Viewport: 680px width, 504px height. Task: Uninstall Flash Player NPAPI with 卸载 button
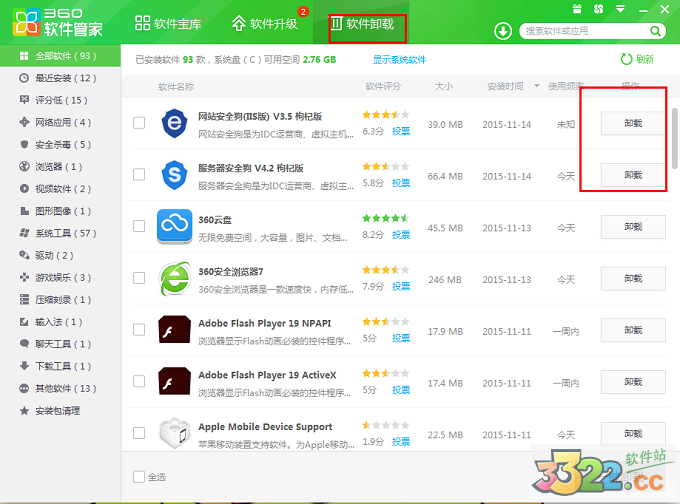633,330
